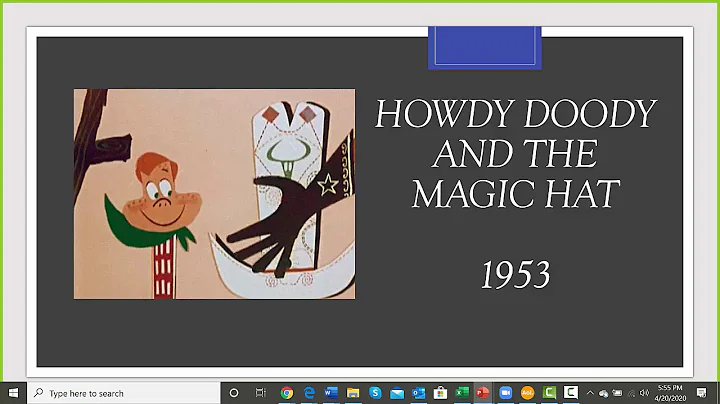The height and width of the screenshot is (404, 720).
Task: Click the Howdy Doody cartoon image on the slide
Action: pyautogui.click(x=214, y=194)
